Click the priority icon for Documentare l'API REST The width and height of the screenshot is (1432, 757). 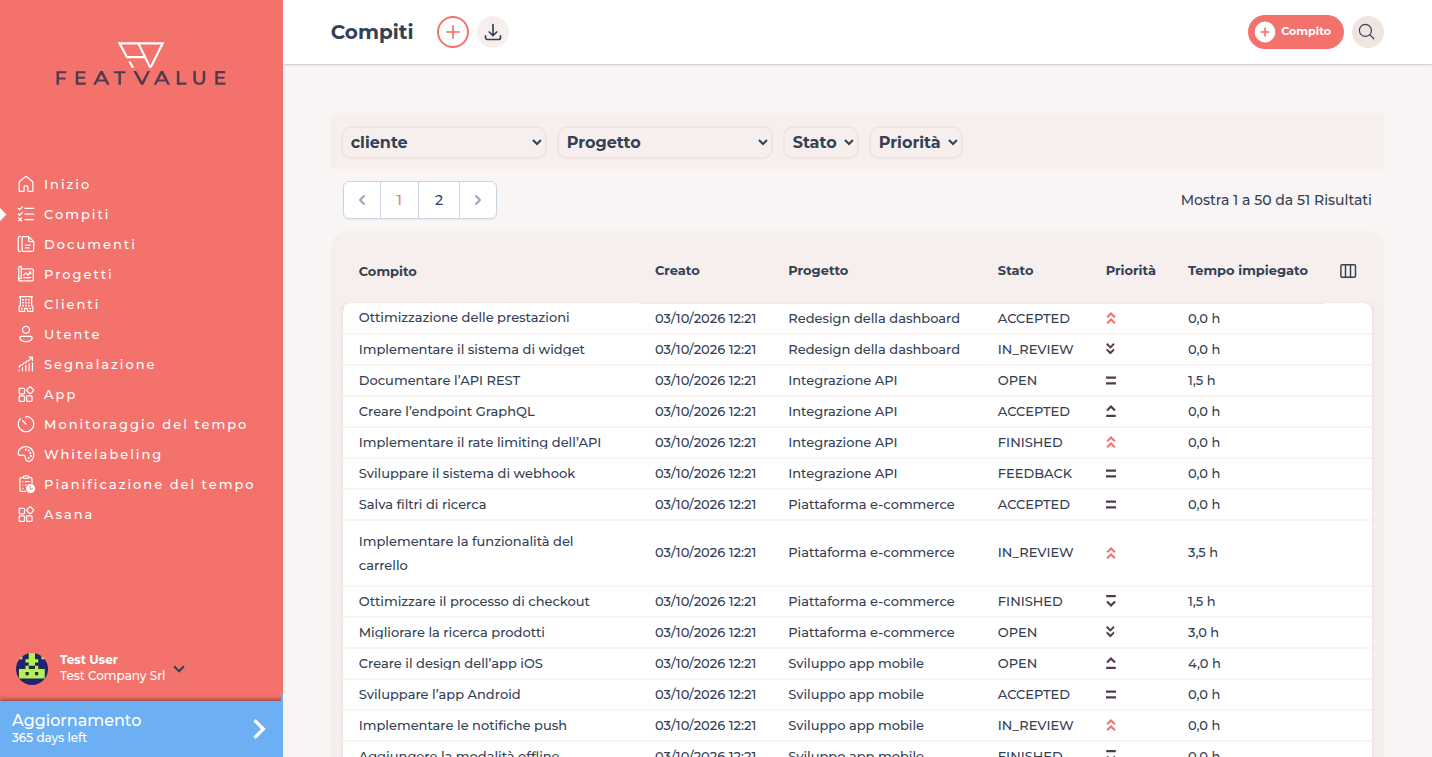coord(1111,381)
